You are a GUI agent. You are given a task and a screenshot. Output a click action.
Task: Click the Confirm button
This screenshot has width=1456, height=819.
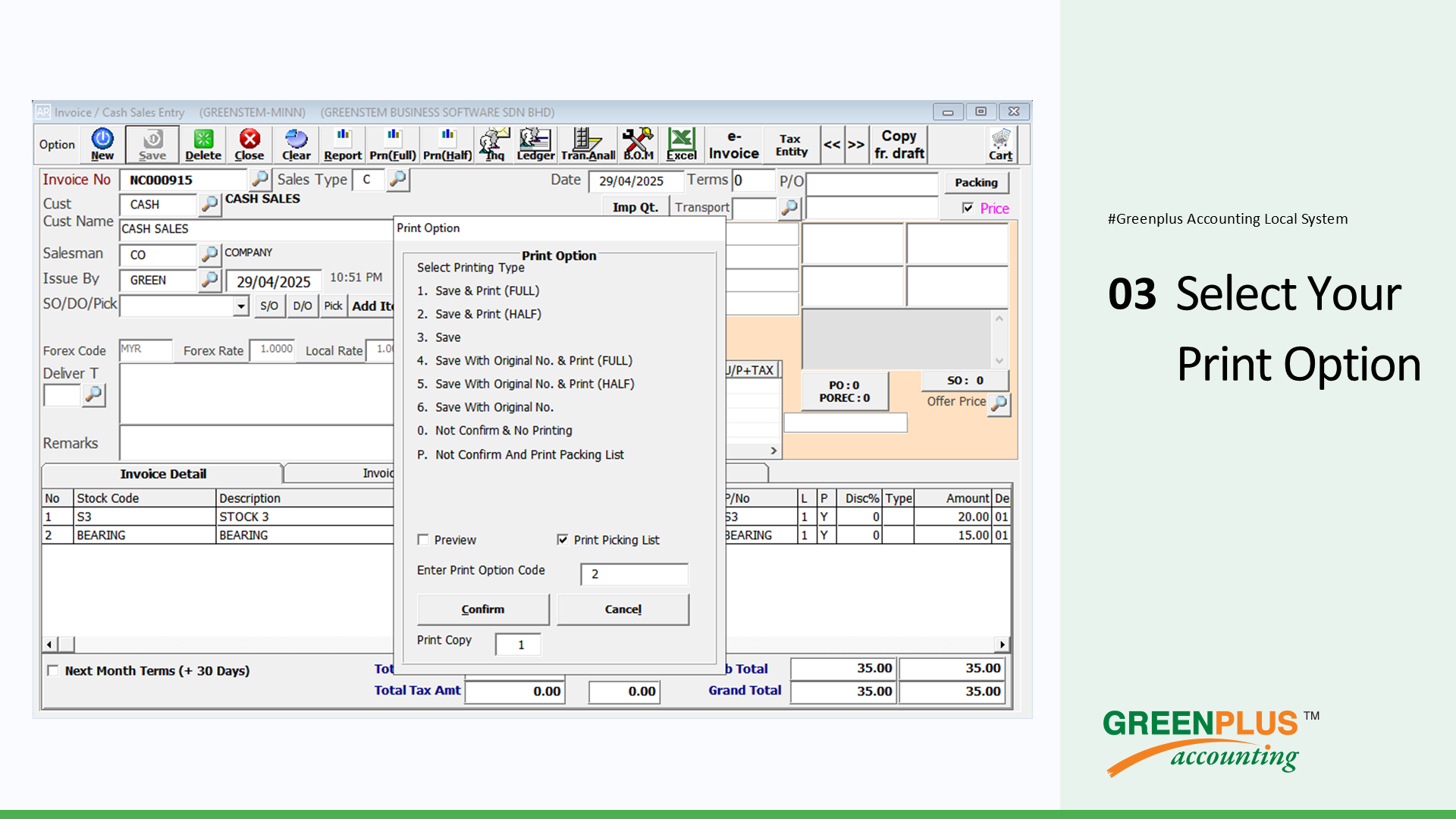point(483,610)
